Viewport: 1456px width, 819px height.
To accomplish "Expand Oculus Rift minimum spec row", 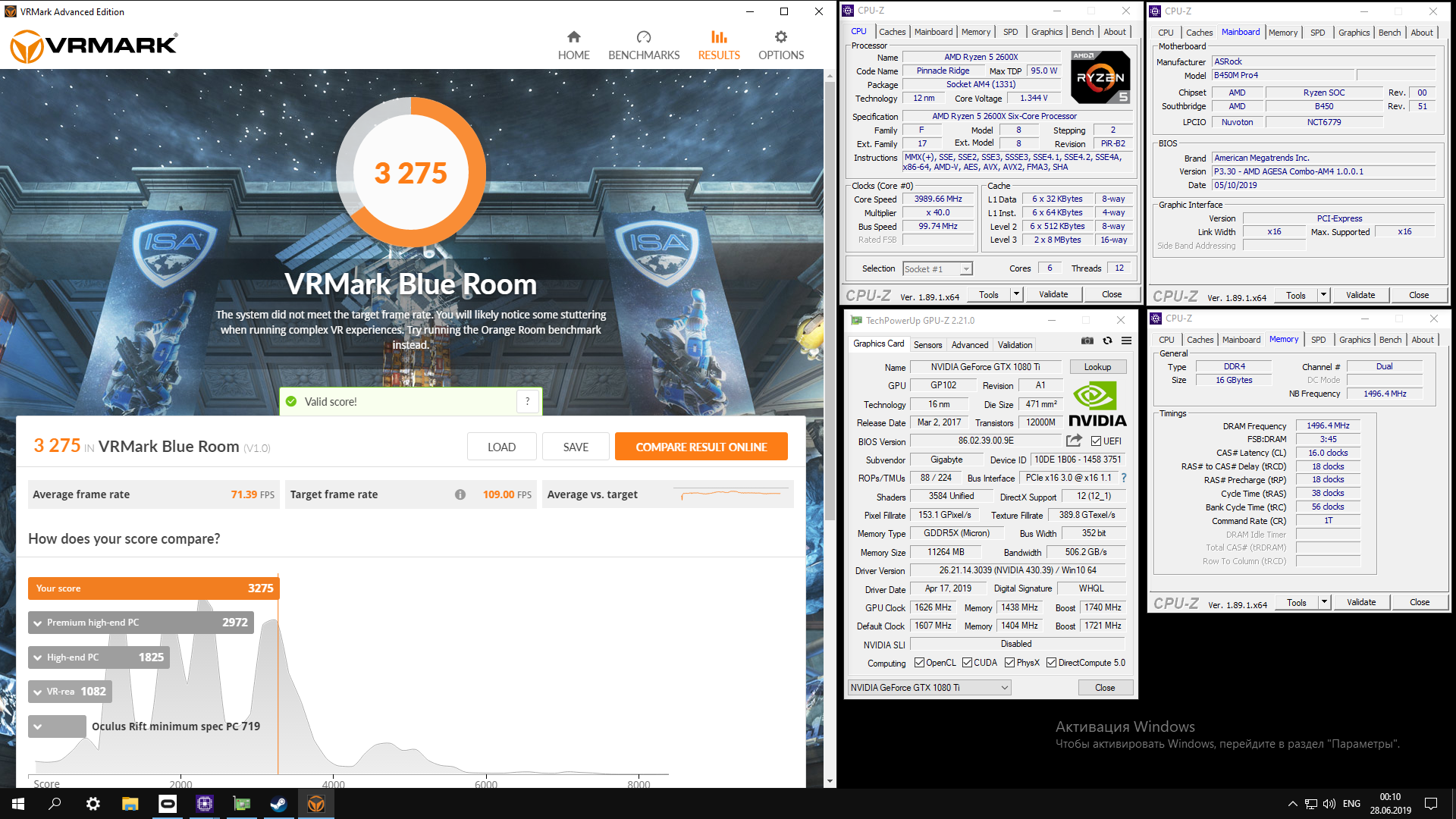I will (x=37, y=726).
